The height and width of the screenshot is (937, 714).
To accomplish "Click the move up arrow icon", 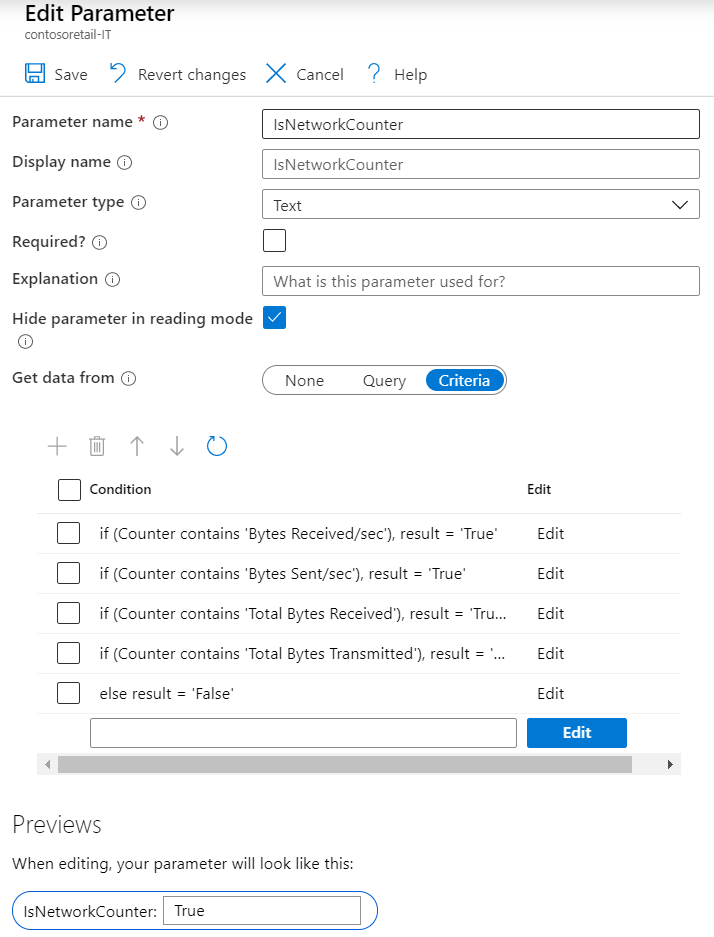I will pyautogui.click(x=137, y=446).
